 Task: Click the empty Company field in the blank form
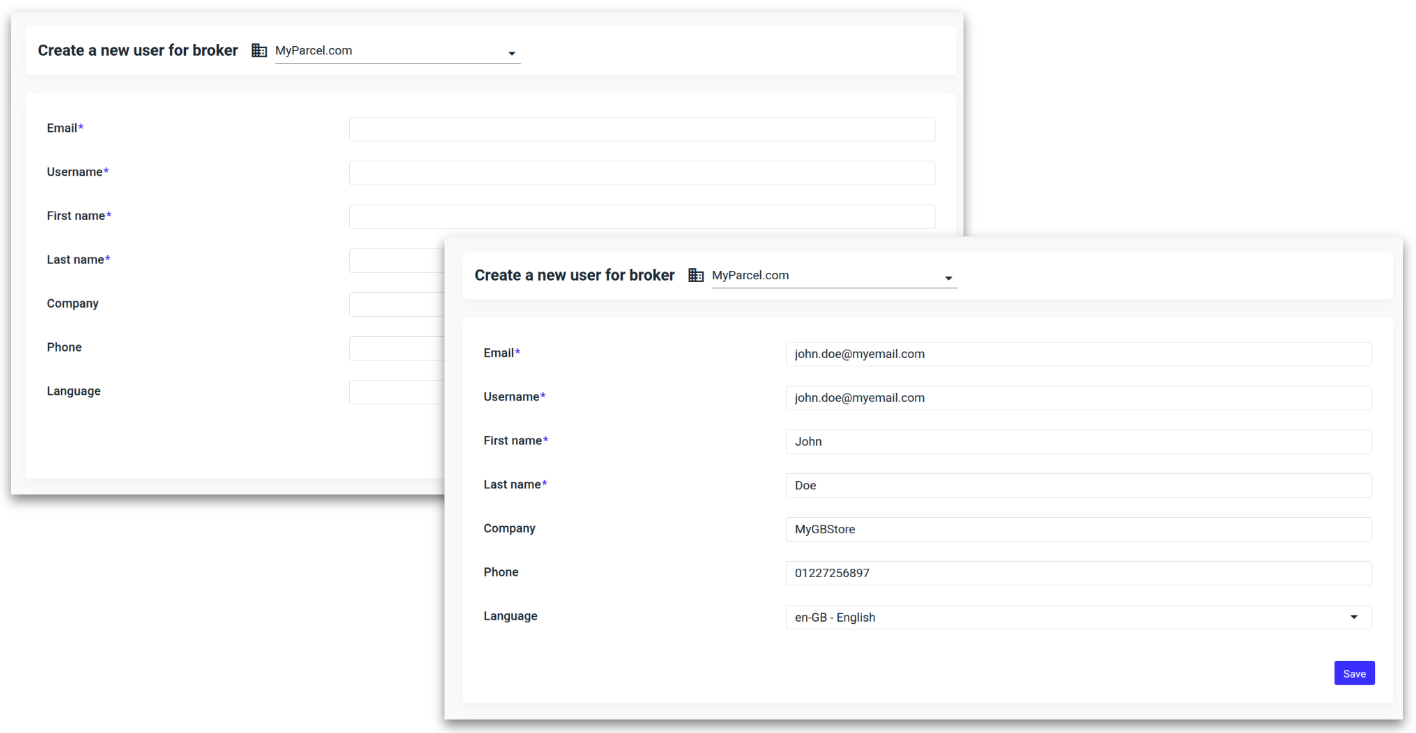tap(396, 304)
